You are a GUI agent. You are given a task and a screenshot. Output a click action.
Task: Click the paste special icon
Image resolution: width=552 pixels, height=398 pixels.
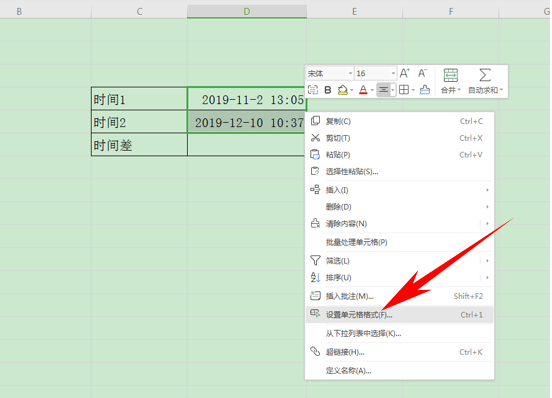315,171
